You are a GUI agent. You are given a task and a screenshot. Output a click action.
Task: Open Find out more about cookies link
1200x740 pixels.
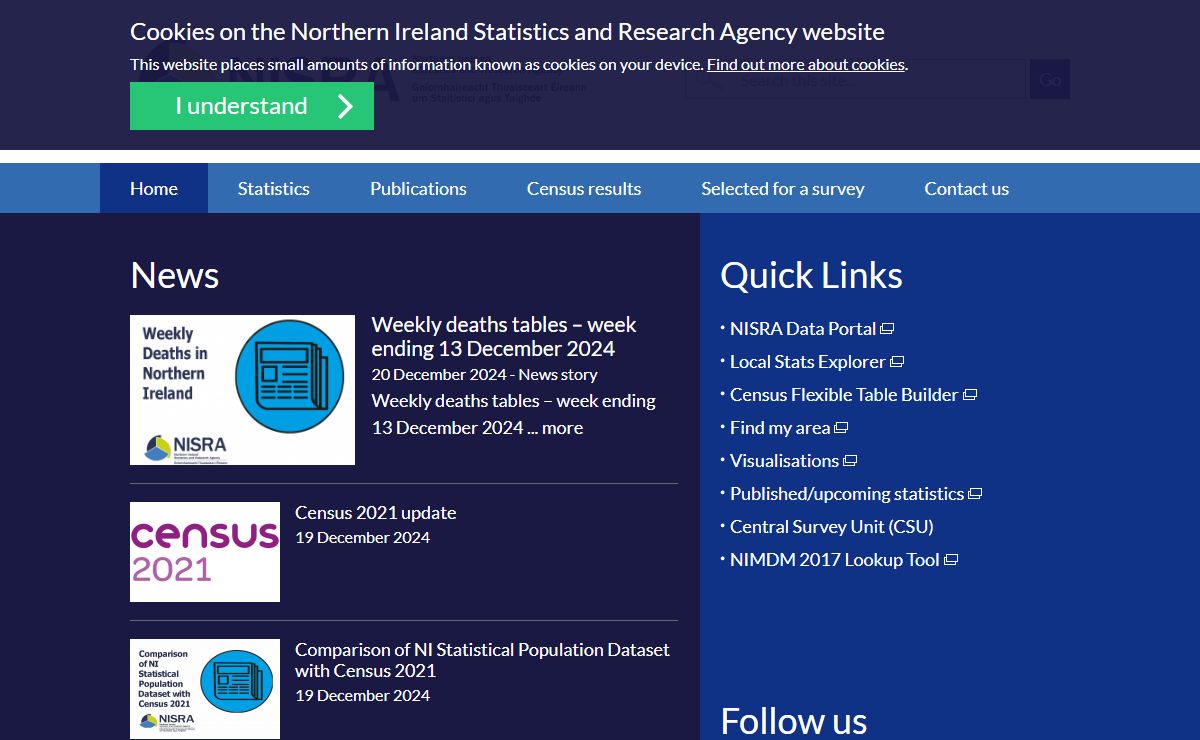pos(806,64)
